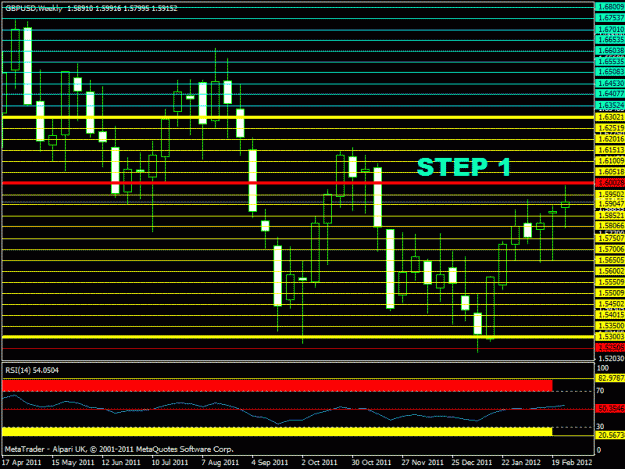Click the 27 Nov 2011 date label

(423, 463)
